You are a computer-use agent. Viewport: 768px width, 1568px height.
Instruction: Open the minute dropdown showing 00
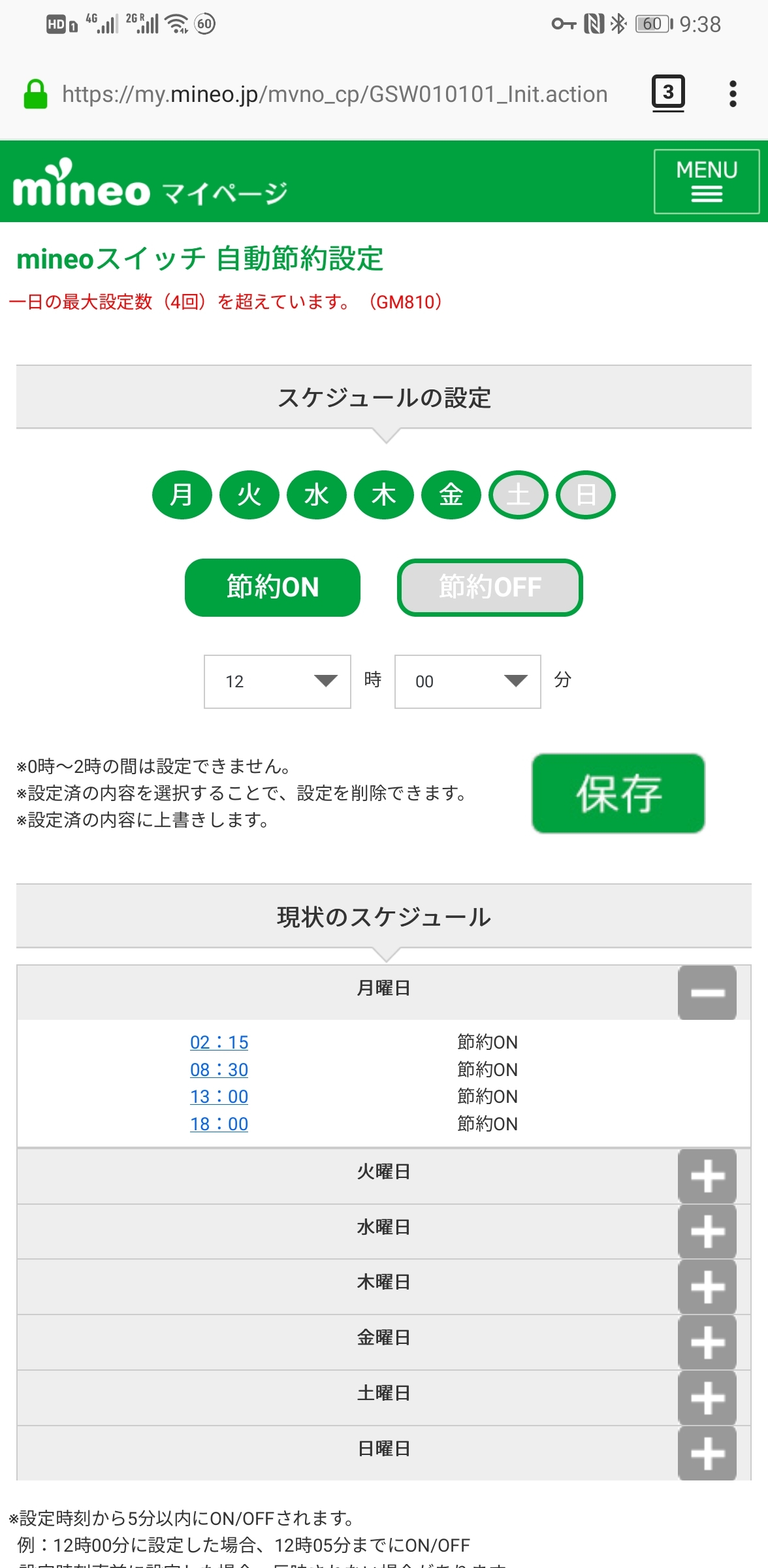point(468,681)
